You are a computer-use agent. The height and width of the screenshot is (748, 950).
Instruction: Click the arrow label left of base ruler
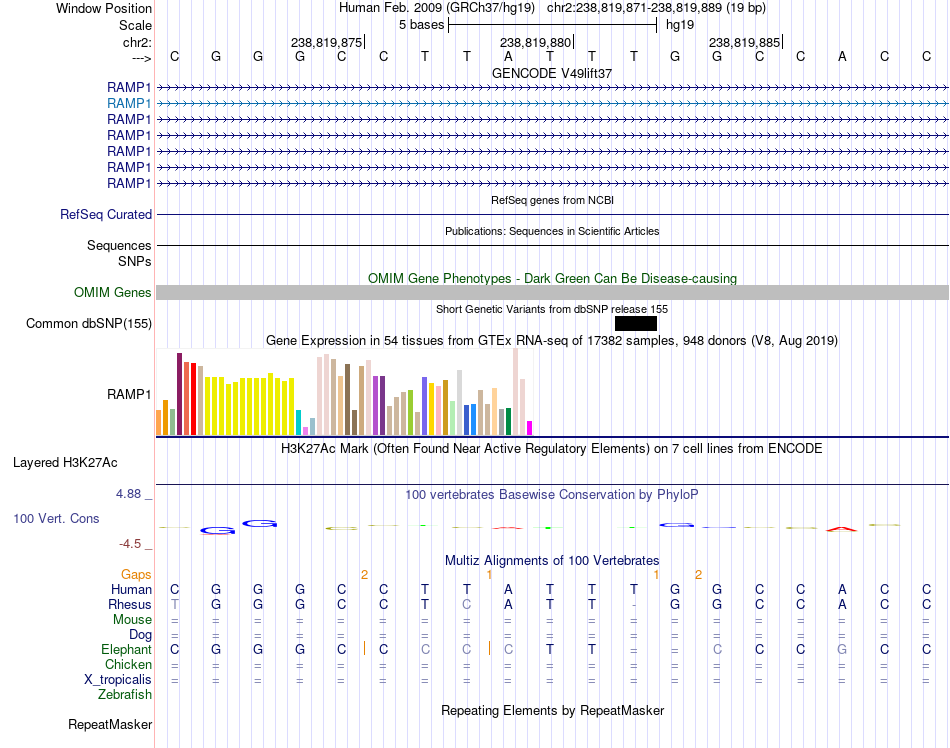141,58
